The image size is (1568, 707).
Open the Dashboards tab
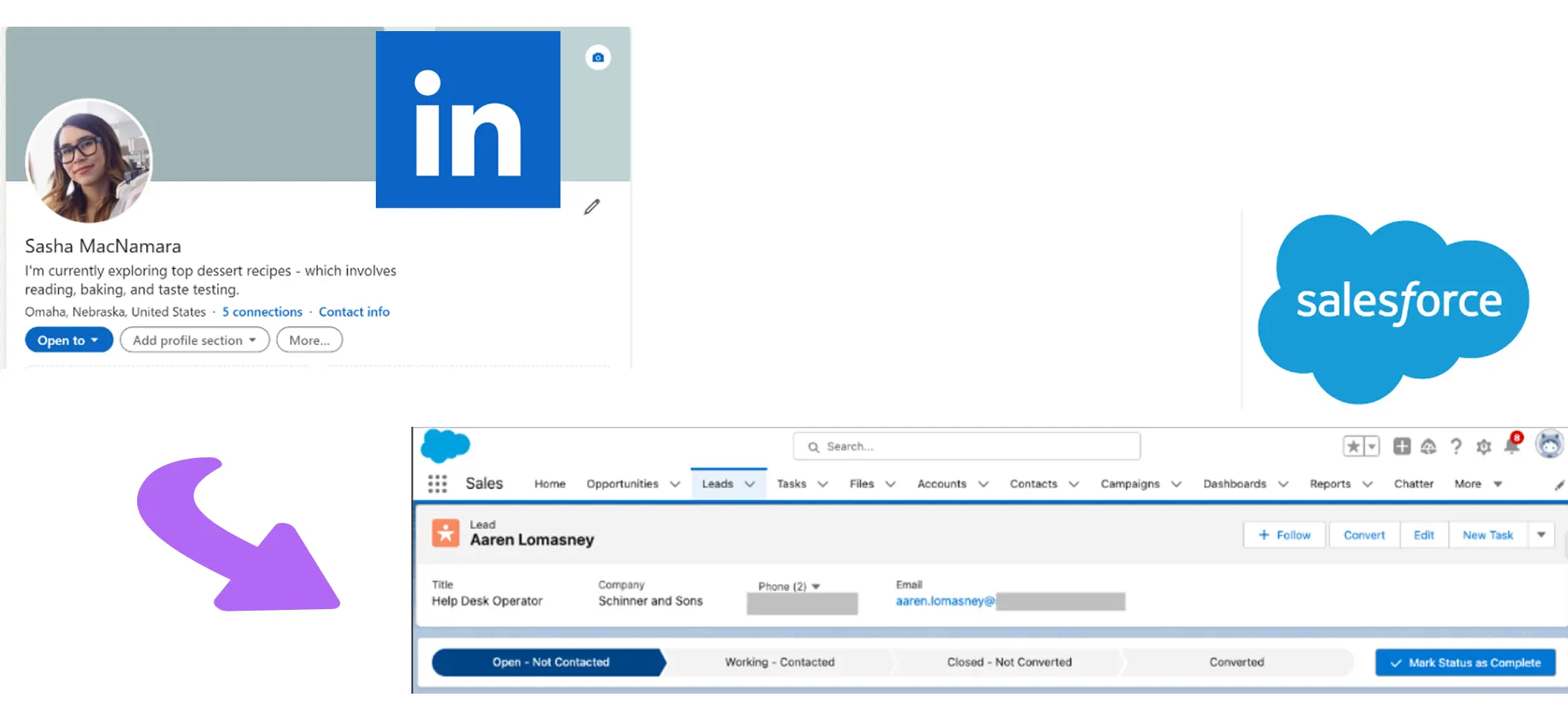tap(1235, 484)
